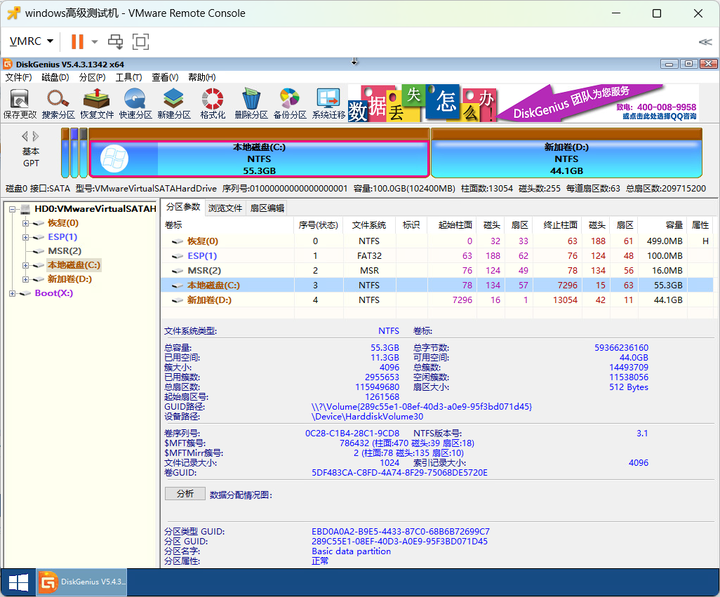
Task: Click the 新建分区 new partition icon
Action: [x=174, y=103]
